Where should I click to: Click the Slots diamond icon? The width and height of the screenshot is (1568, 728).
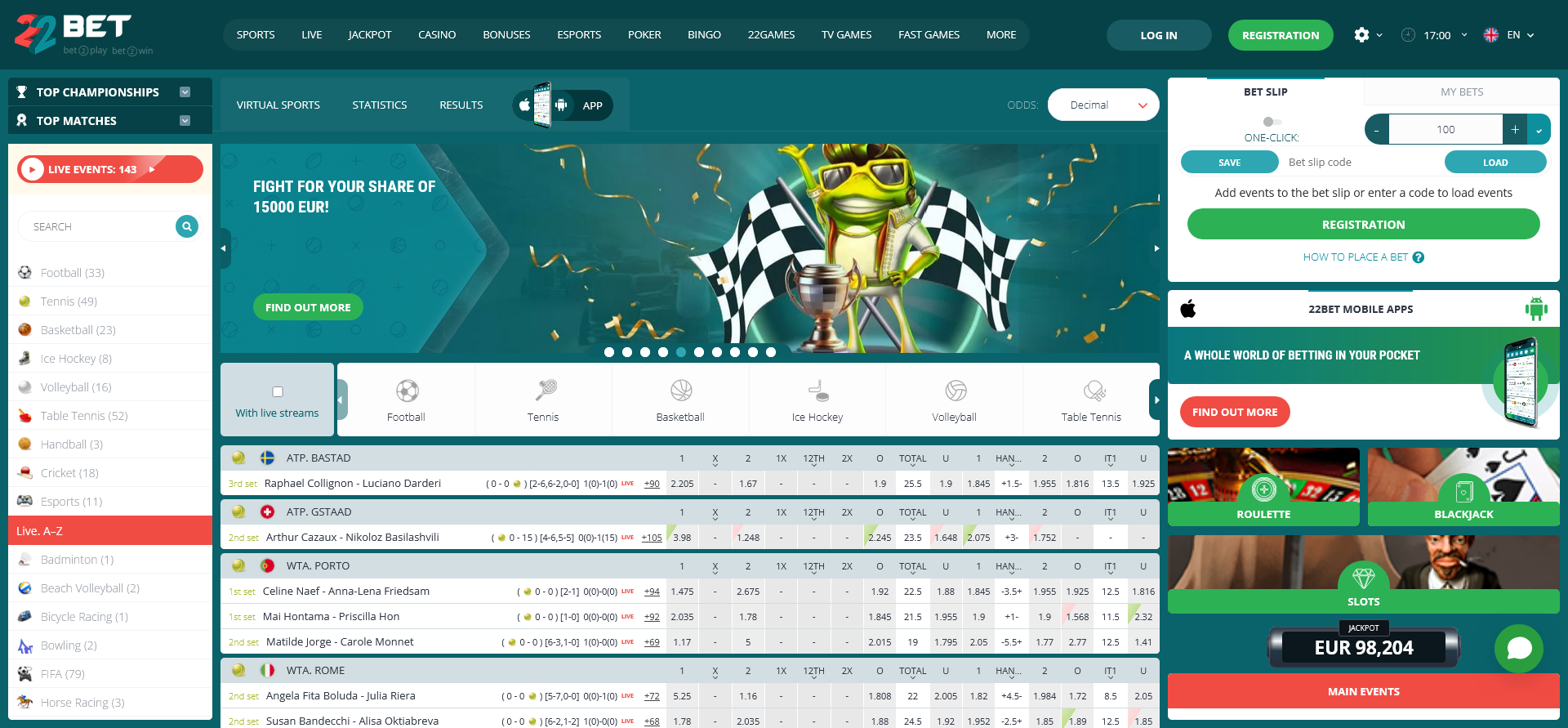click(1364, 578)
